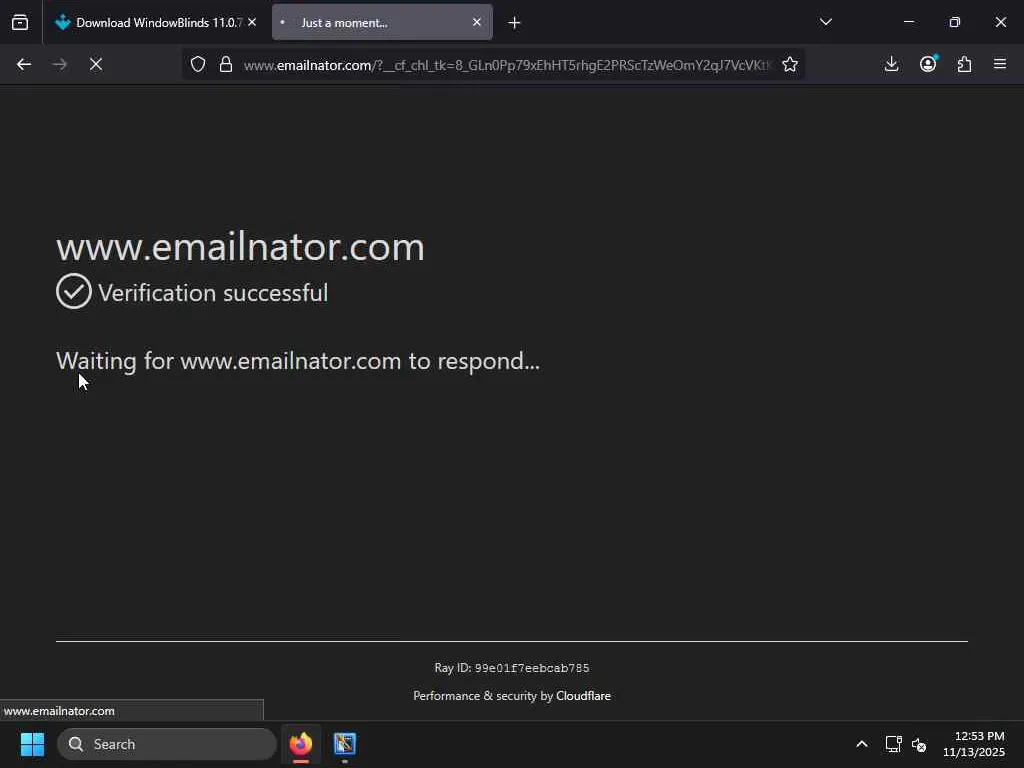Switch to the Download WindowBlinds tab
The image size is (1024, 768).
click(x=155, y=22)
